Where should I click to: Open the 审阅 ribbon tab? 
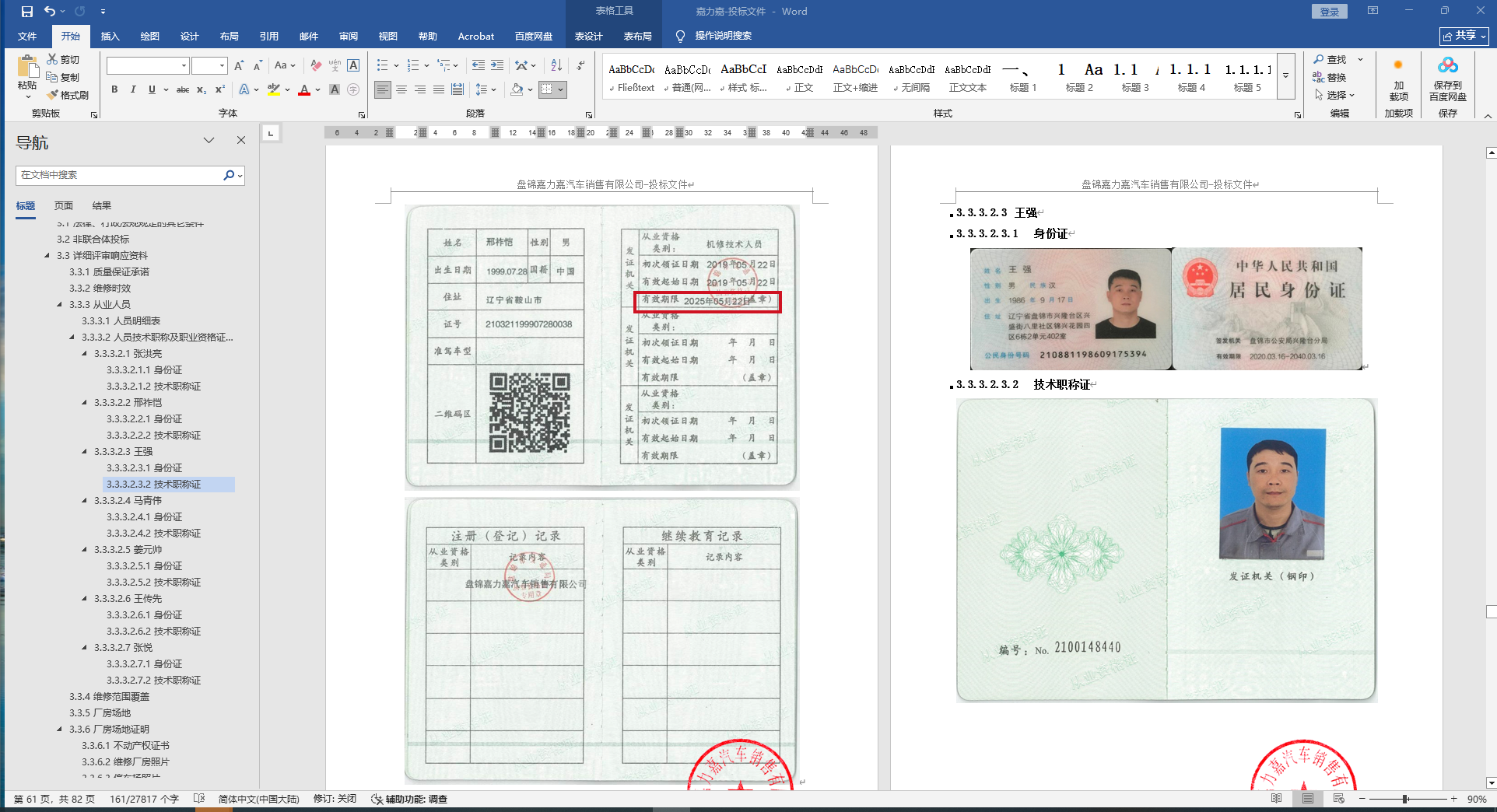[348, 36]
